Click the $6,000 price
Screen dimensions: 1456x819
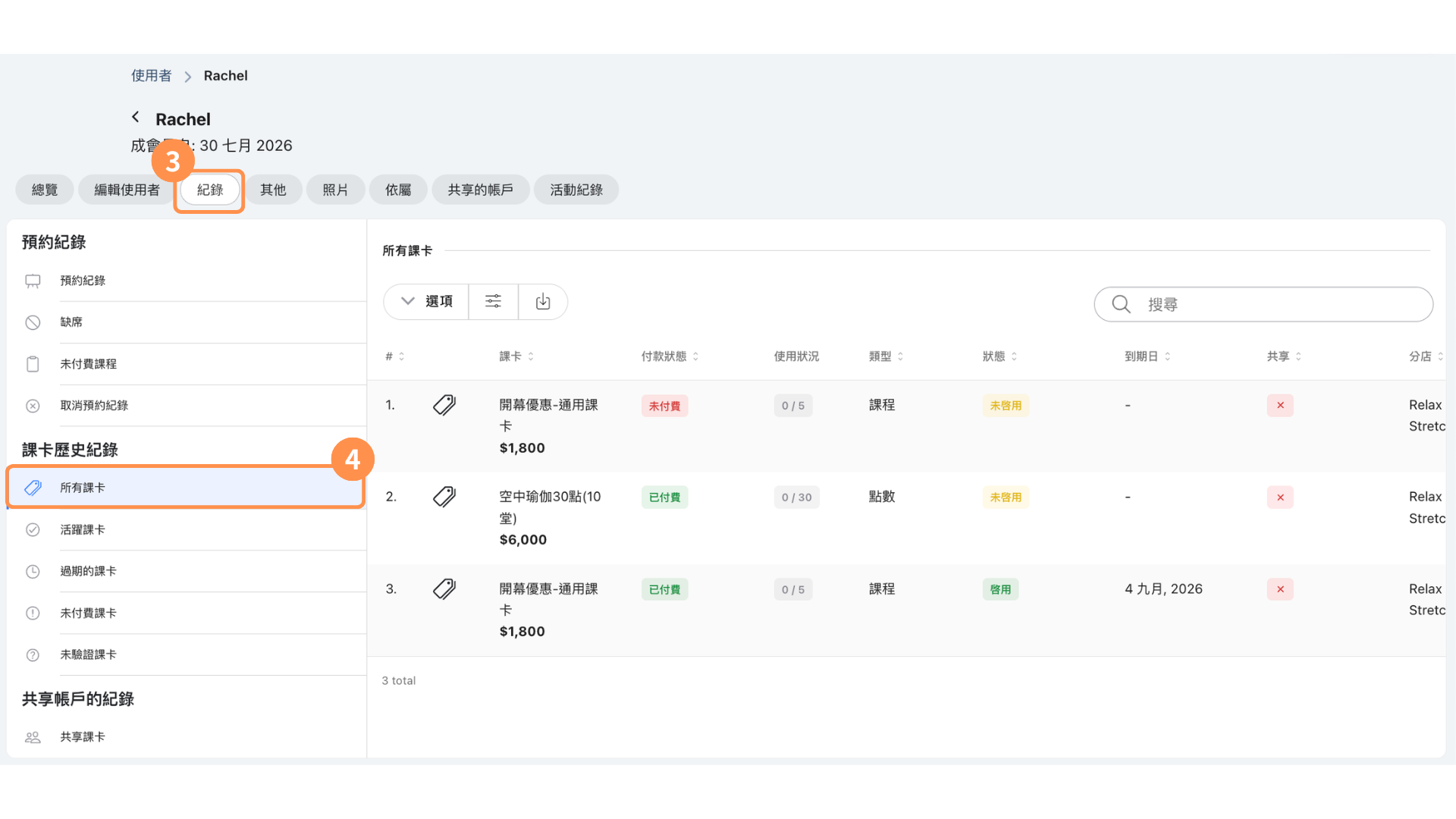point(522,540)
